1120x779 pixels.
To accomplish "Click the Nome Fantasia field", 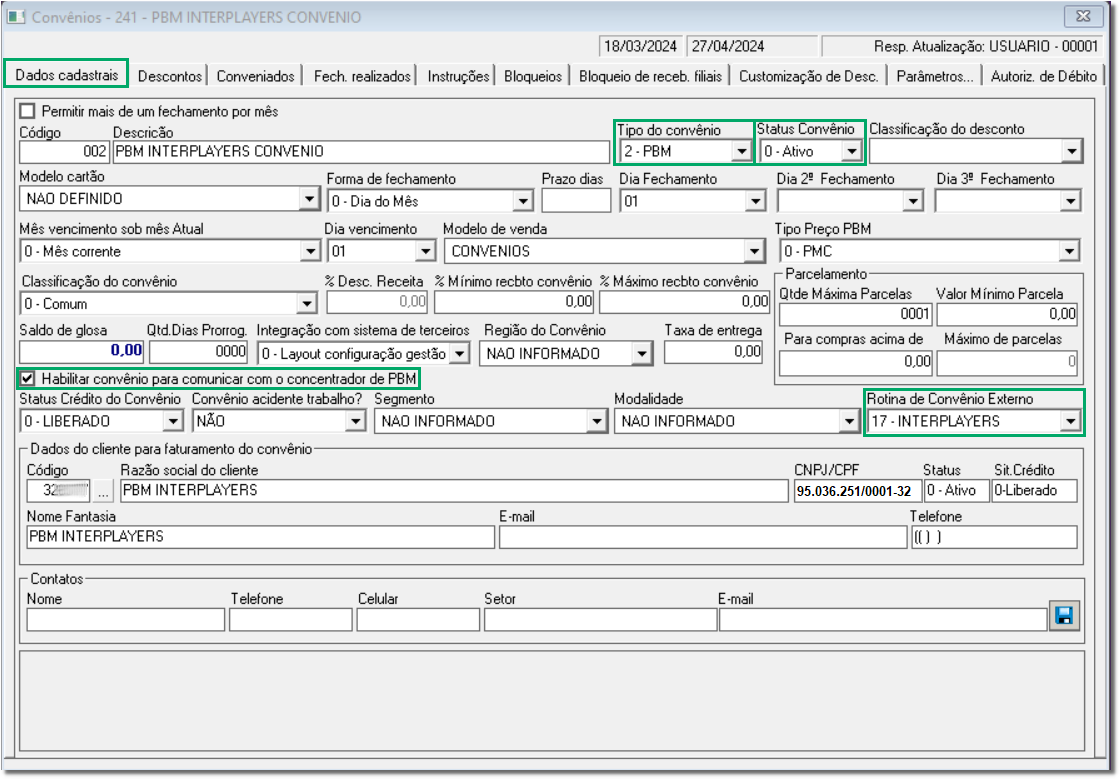I will tap(261, 537).
